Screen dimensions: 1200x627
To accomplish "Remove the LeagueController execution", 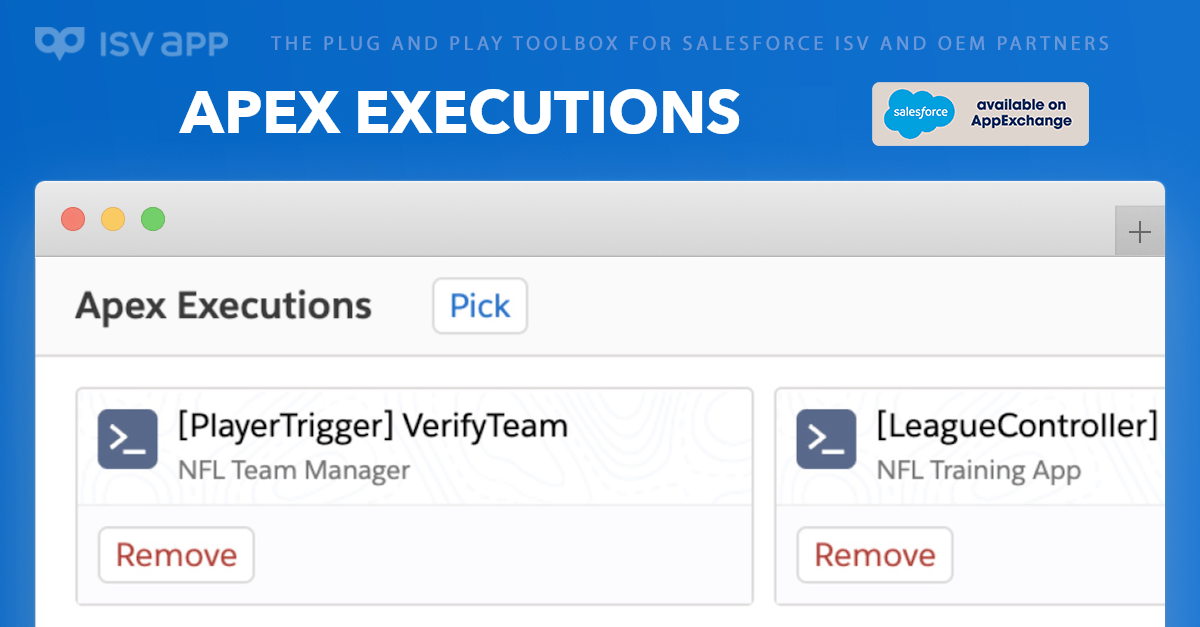I will point(874,554).
